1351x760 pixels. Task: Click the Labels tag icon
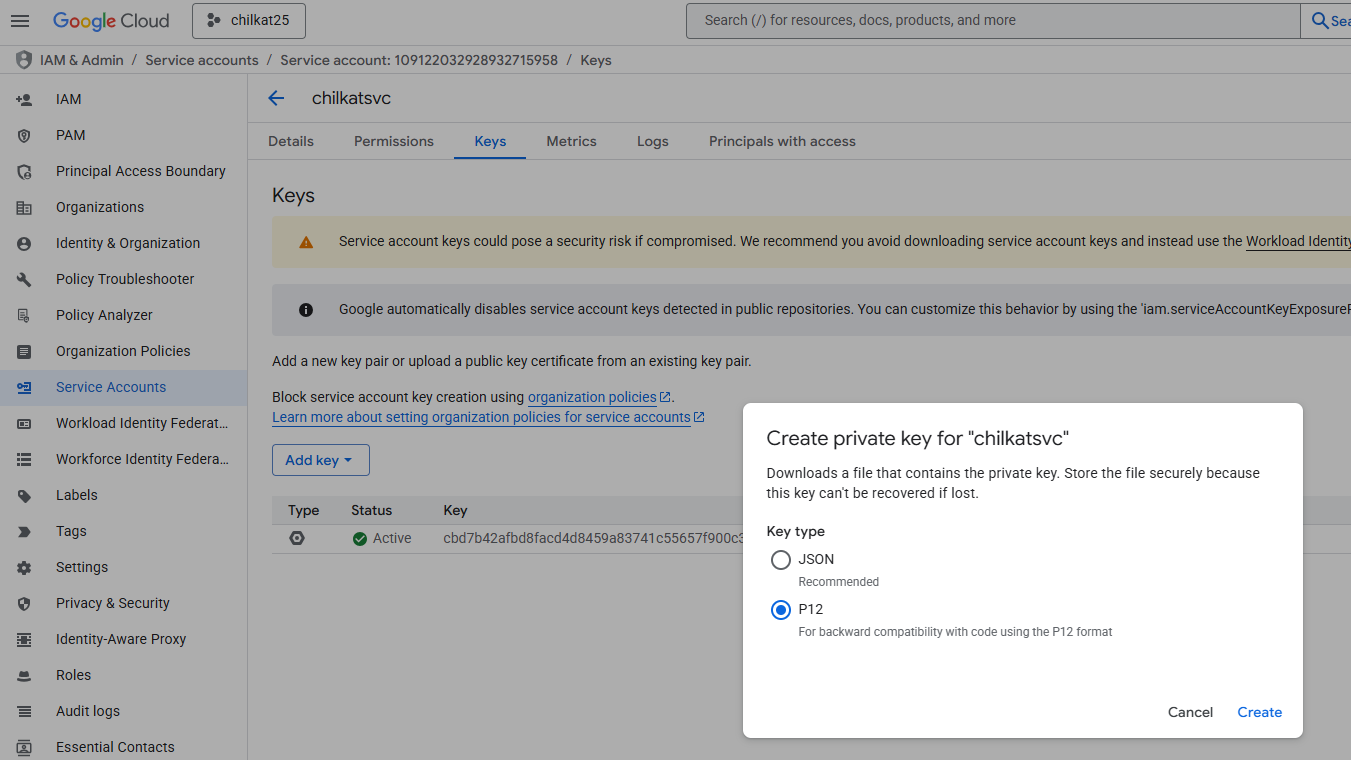[x=24, y=495]
